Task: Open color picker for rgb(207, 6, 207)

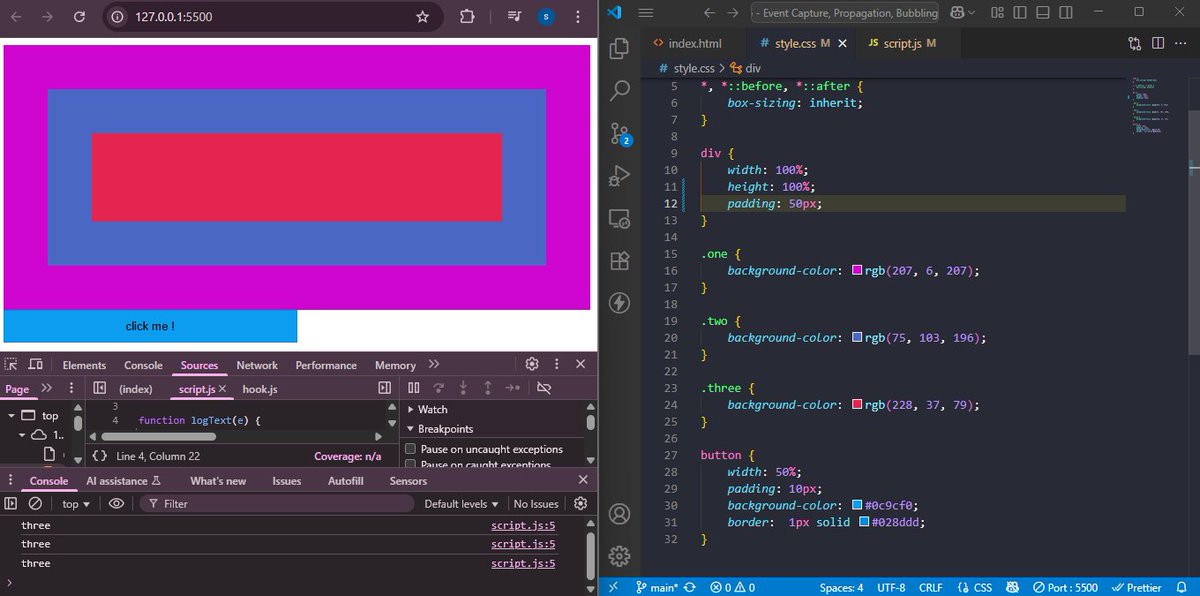Action: pyautogui.click(x=857, y=271)
